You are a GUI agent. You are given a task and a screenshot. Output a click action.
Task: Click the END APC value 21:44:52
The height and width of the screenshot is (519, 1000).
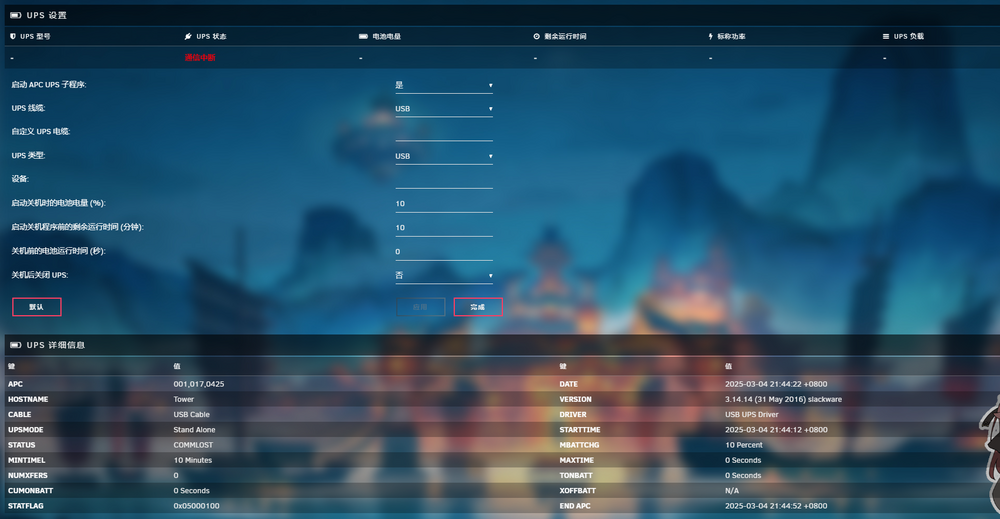pyautogui.click(x=776, y=506)
